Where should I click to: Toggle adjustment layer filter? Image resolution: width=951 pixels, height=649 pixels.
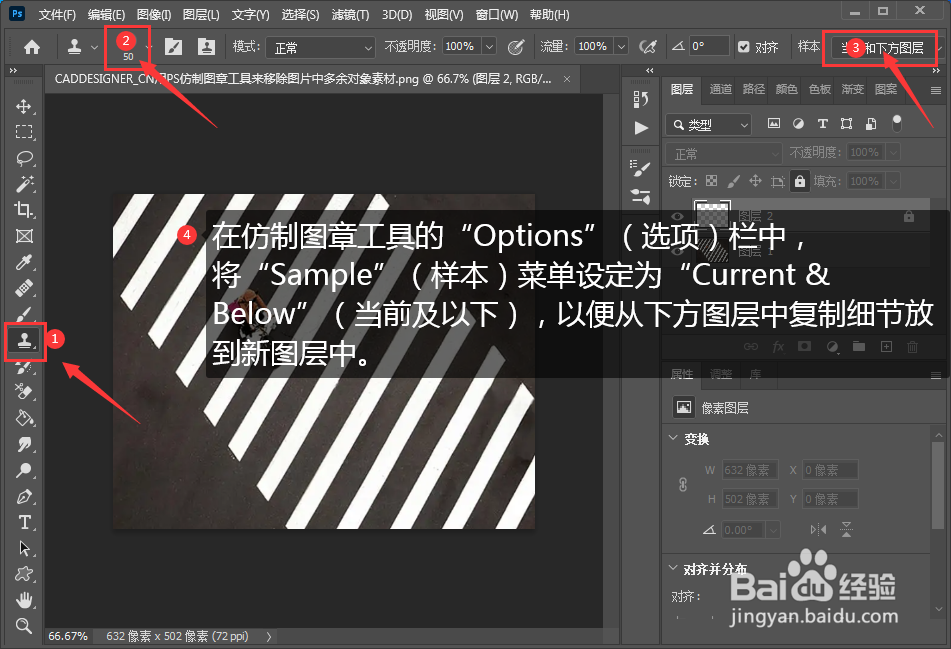pos(798,124)
